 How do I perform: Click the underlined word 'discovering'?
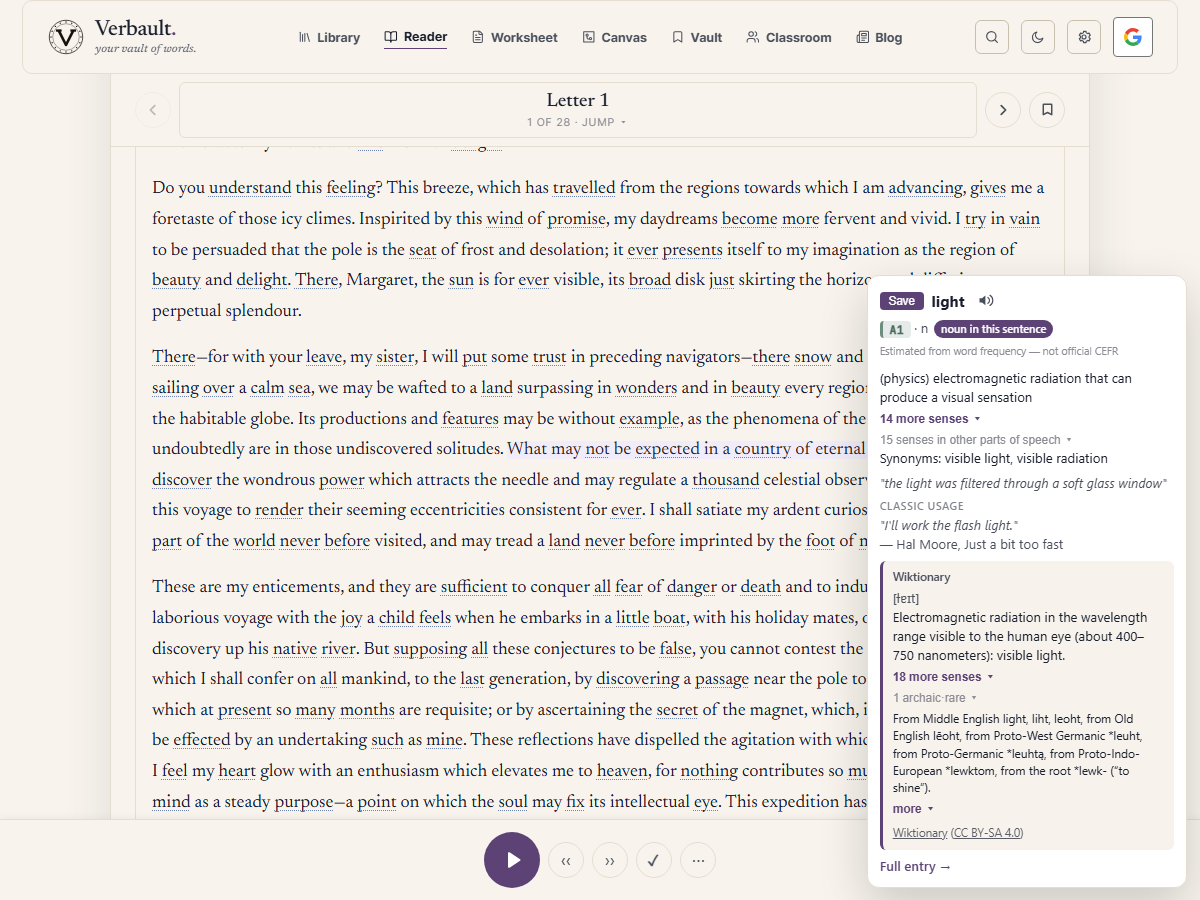coord(638,680)
